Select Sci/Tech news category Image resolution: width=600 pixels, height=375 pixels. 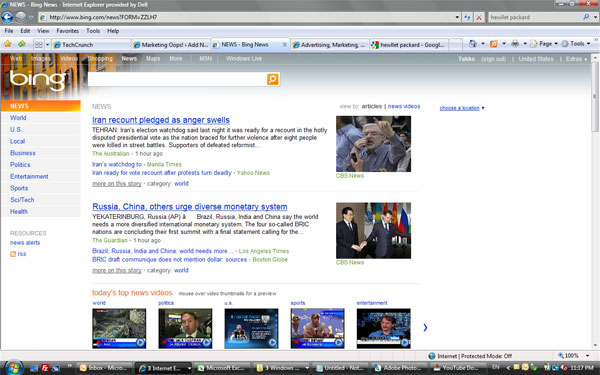pos(22,200)
